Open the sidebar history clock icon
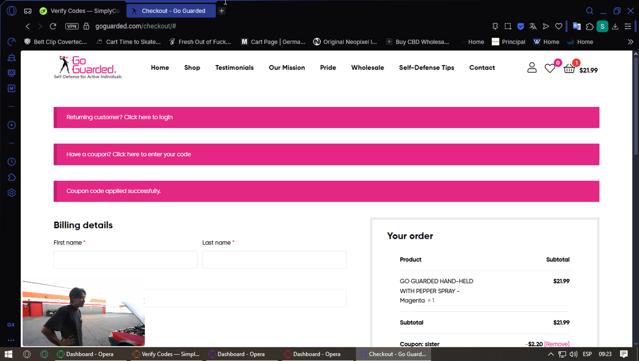The width and height of the screenshot is (639, 361). [x=11, y=162]
